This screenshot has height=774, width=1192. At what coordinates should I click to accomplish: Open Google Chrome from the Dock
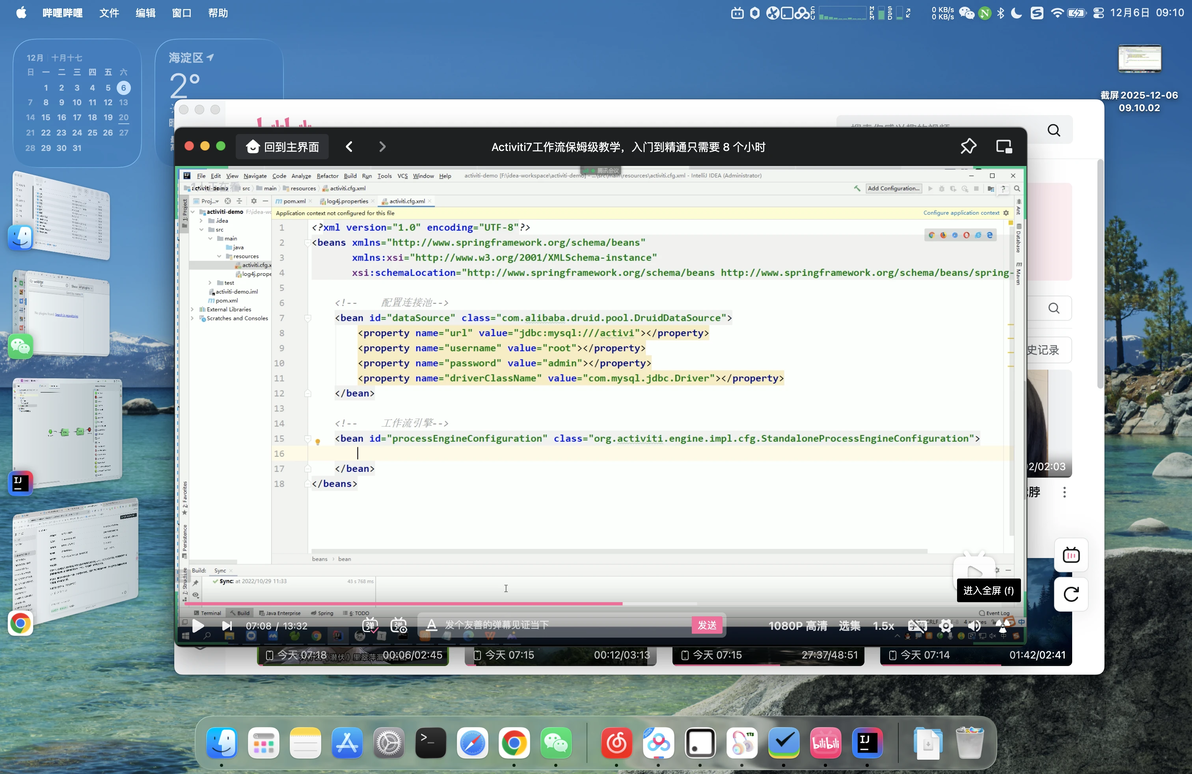[x=514, y=743]
